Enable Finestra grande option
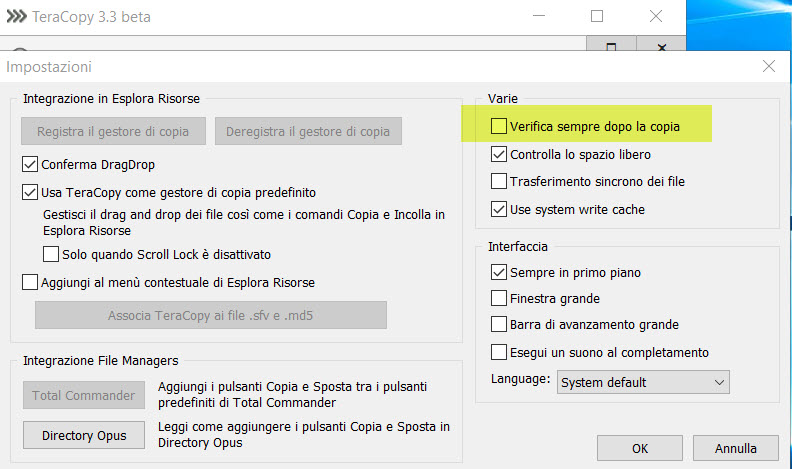The image size is (792, 469). (x=499, y=298)
